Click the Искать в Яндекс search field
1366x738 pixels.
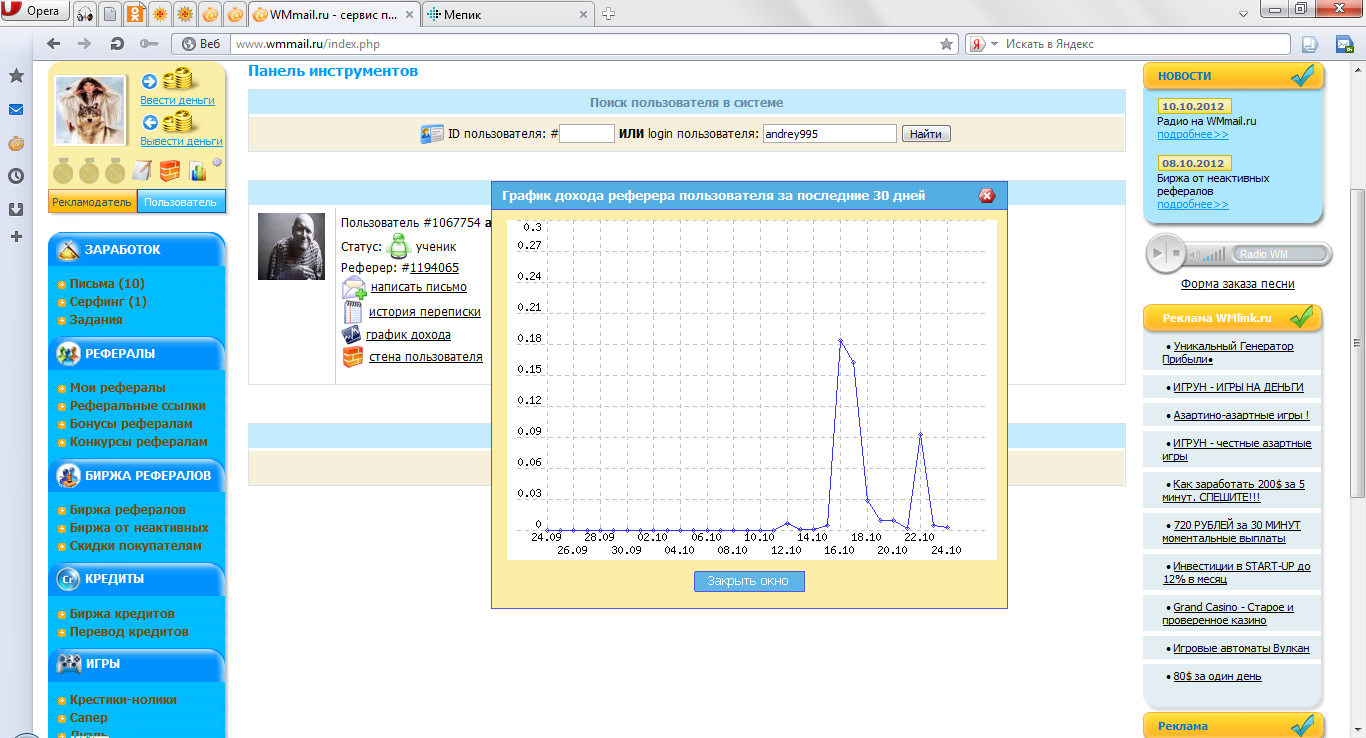1145,44
